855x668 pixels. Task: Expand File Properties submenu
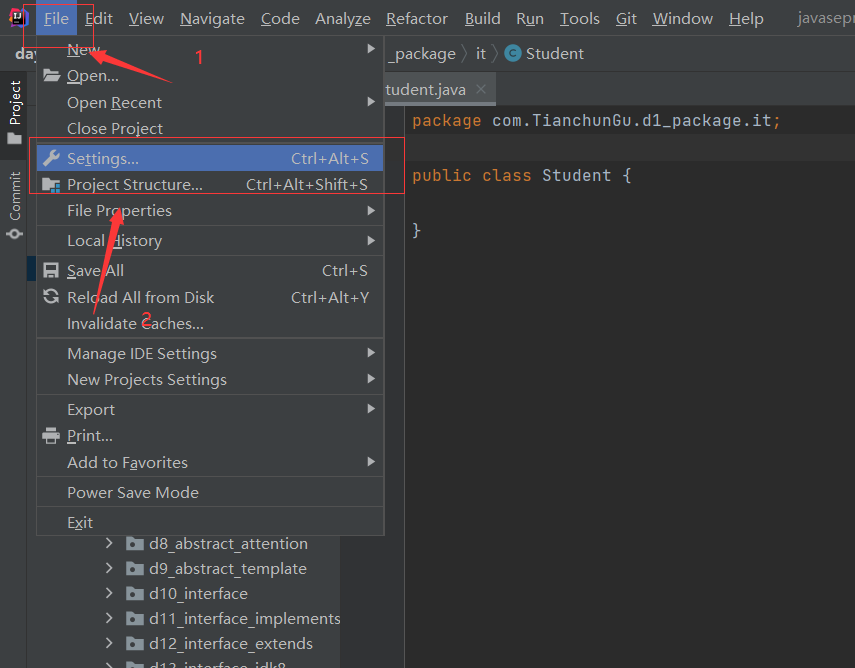[210, 210]
